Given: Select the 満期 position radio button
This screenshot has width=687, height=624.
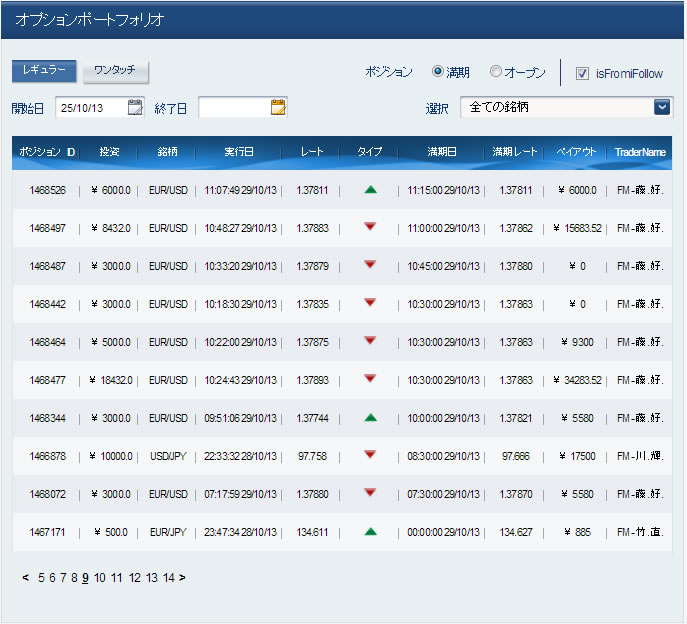Looking at the screenshot, I should tap(438, 71).
